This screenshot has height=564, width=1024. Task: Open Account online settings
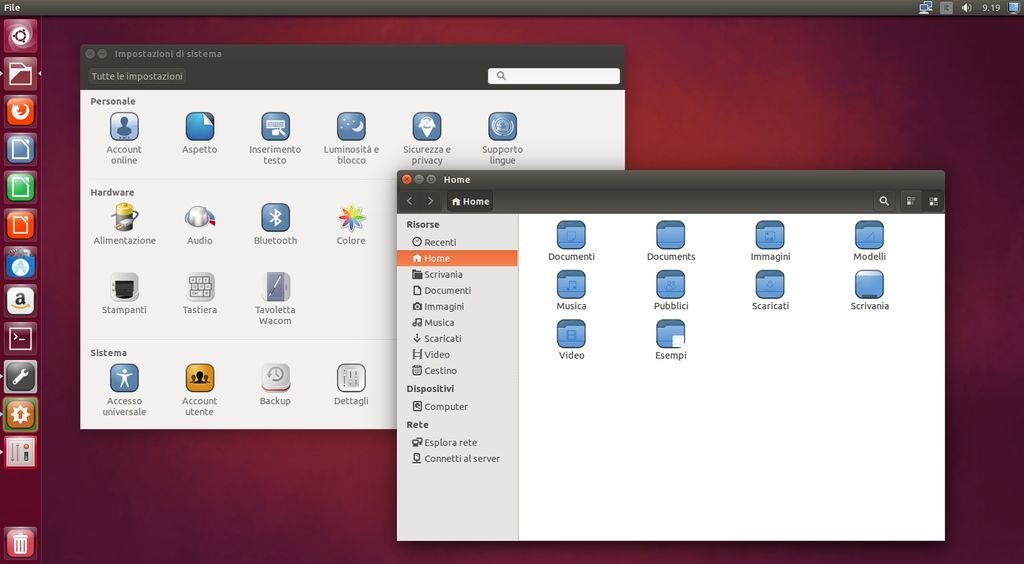124,127
